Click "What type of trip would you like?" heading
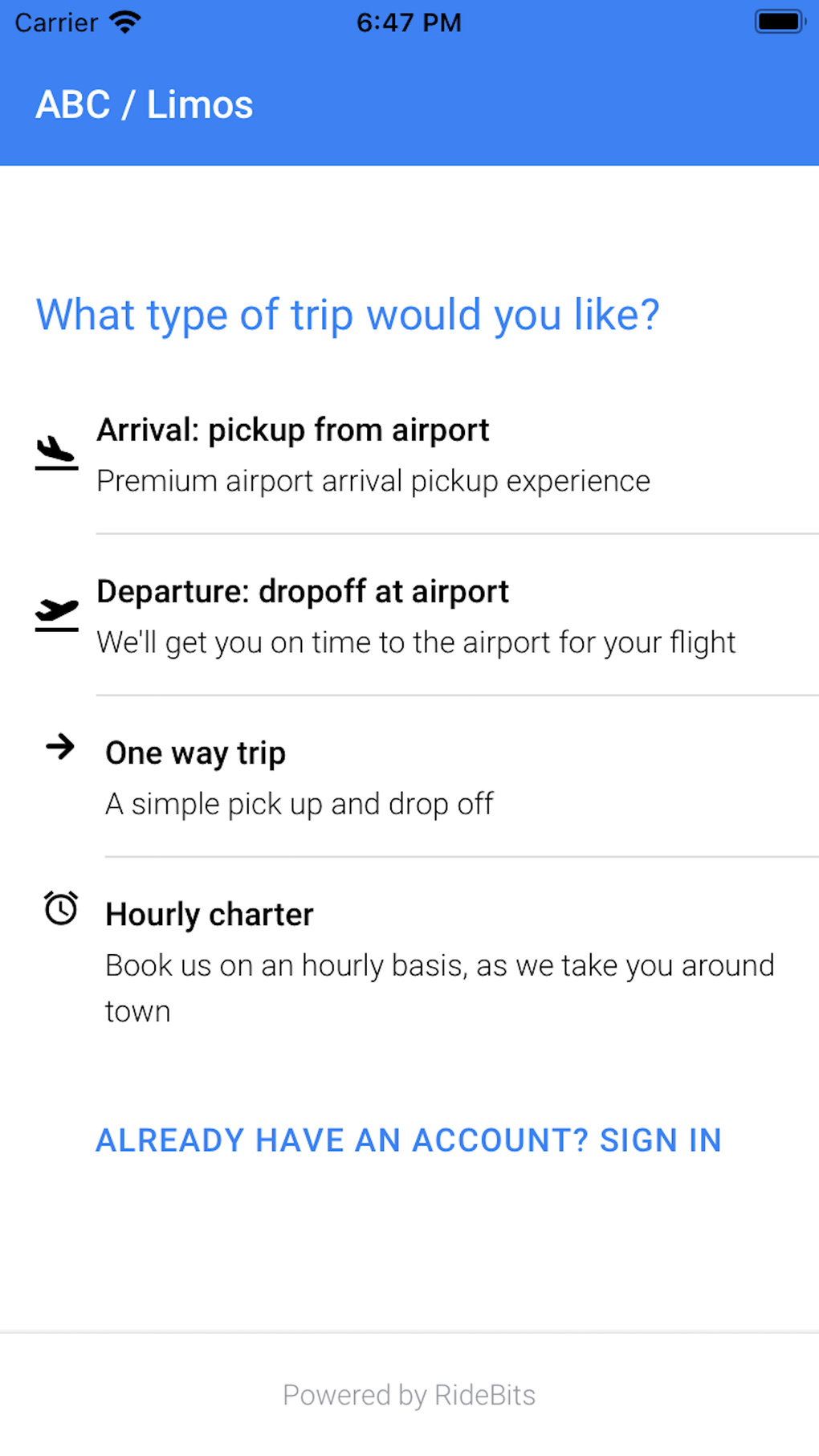The height and width of the screenshot is (1456, 819). coord(348,315)
